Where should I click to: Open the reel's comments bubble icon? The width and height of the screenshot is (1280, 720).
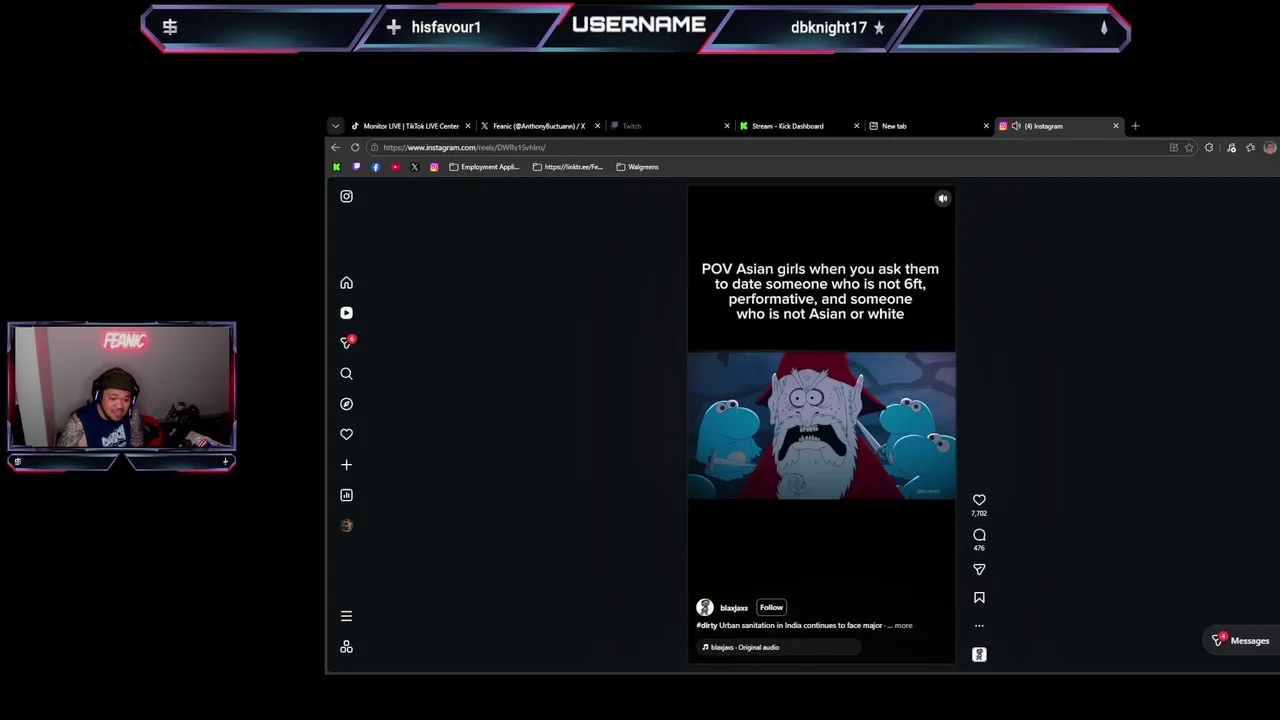point(979,535)
